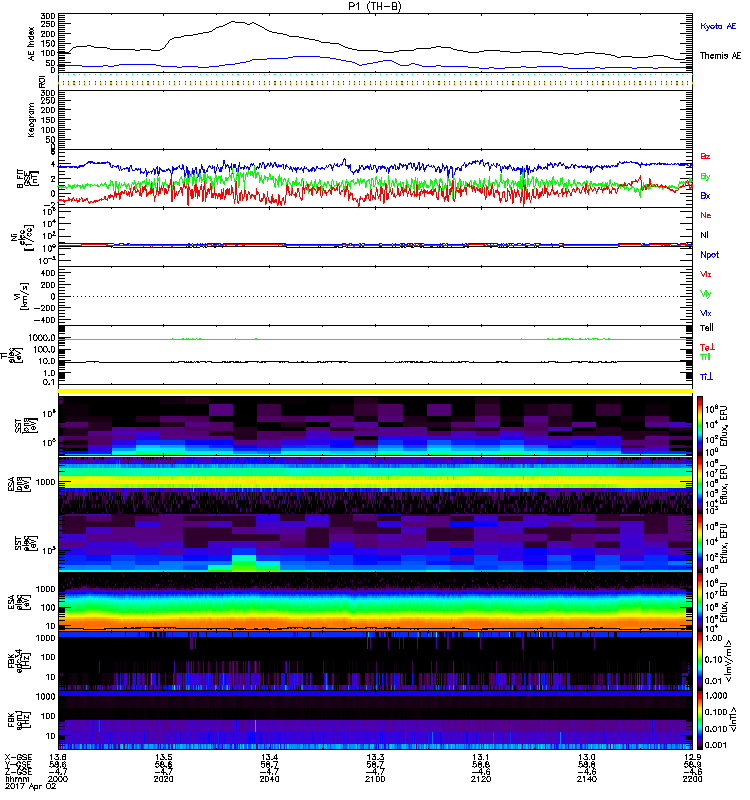Click the FBK edc34 wave spectrogram panel
The image size is (750, 800).
click(x=375, y=661)
